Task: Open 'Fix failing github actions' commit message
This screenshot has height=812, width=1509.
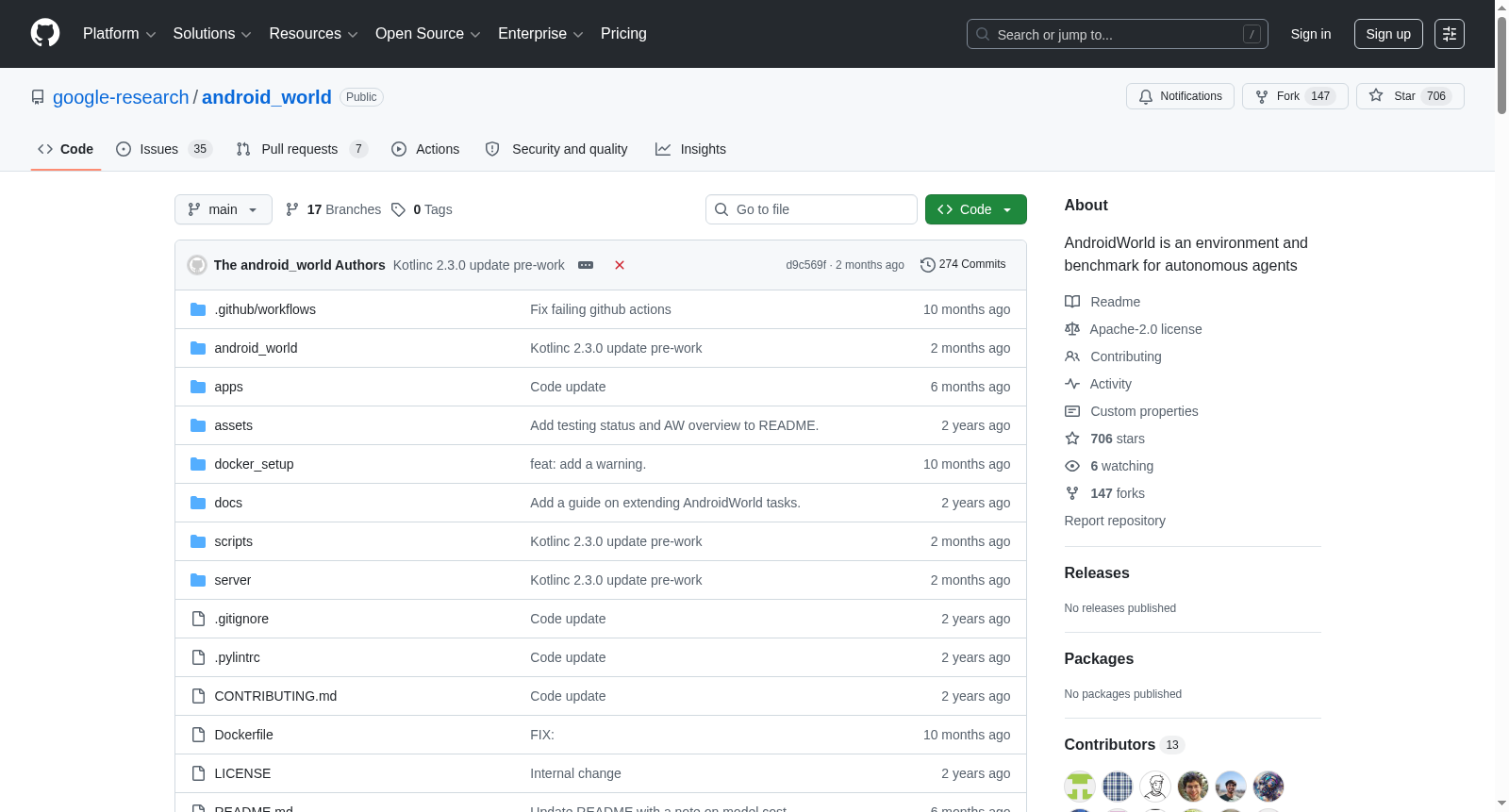Action: click(601, 309)
